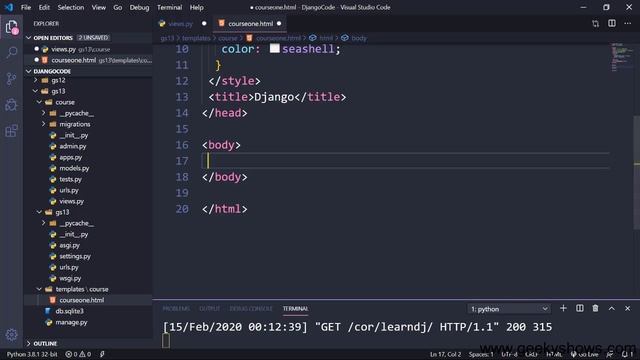The image size is (640, 360).
Task: Open tests.py in course folder
Action: (x=71, y=179)
